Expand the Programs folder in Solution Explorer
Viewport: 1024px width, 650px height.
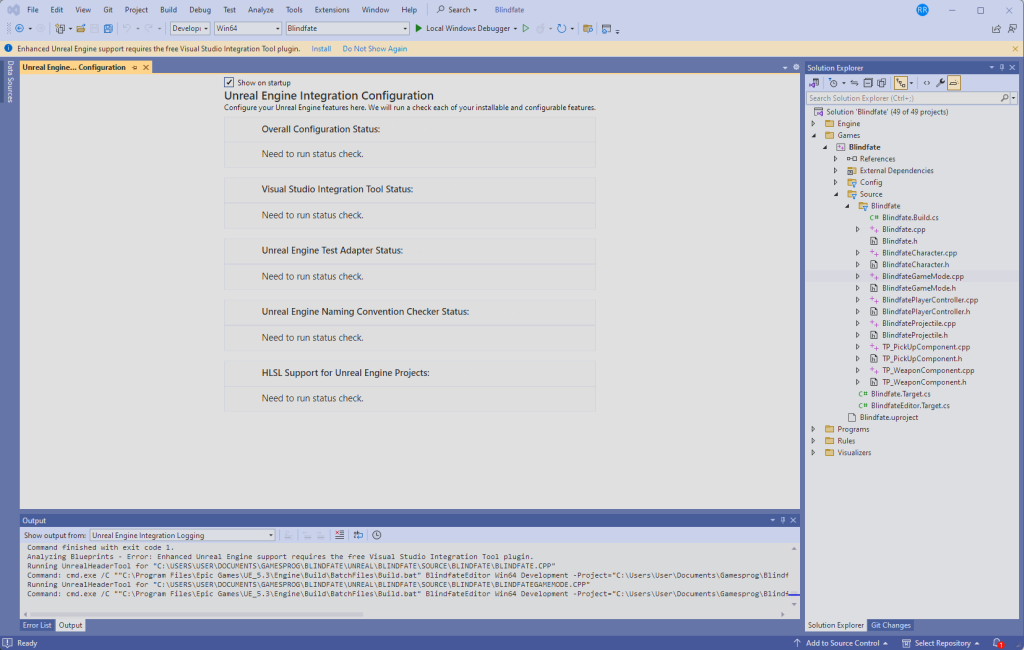coord(814,429)
